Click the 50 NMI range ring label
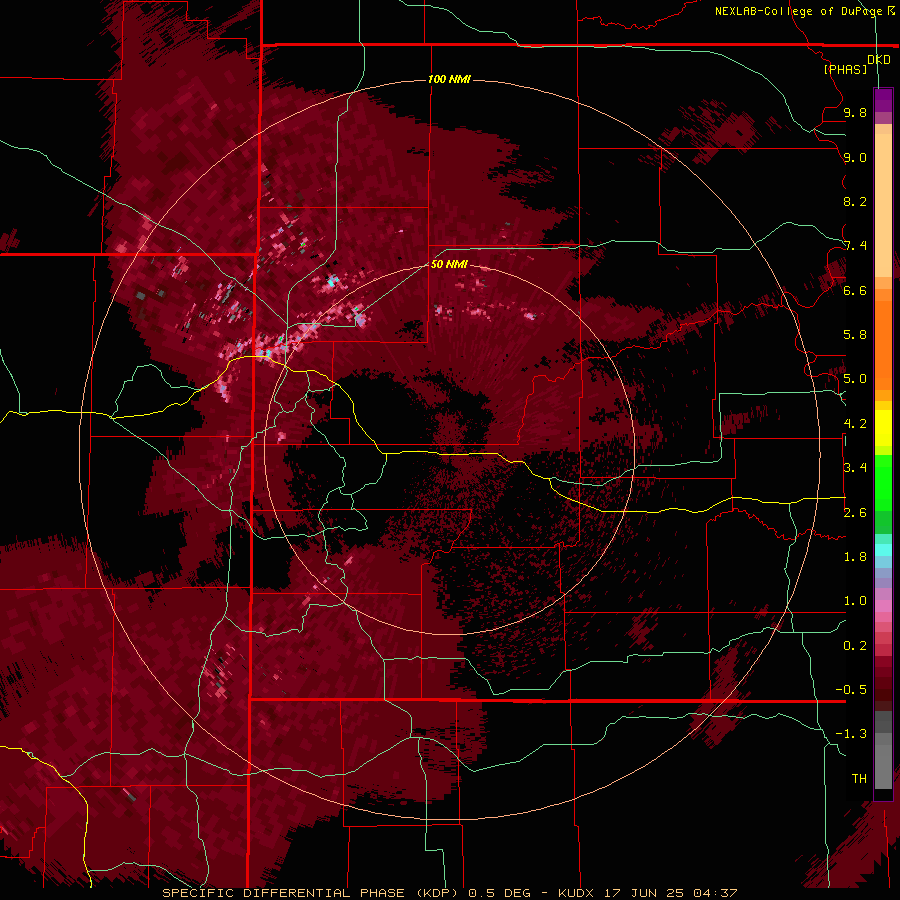The width and height of the screenshot is (900, 900). tap(449, 264)
